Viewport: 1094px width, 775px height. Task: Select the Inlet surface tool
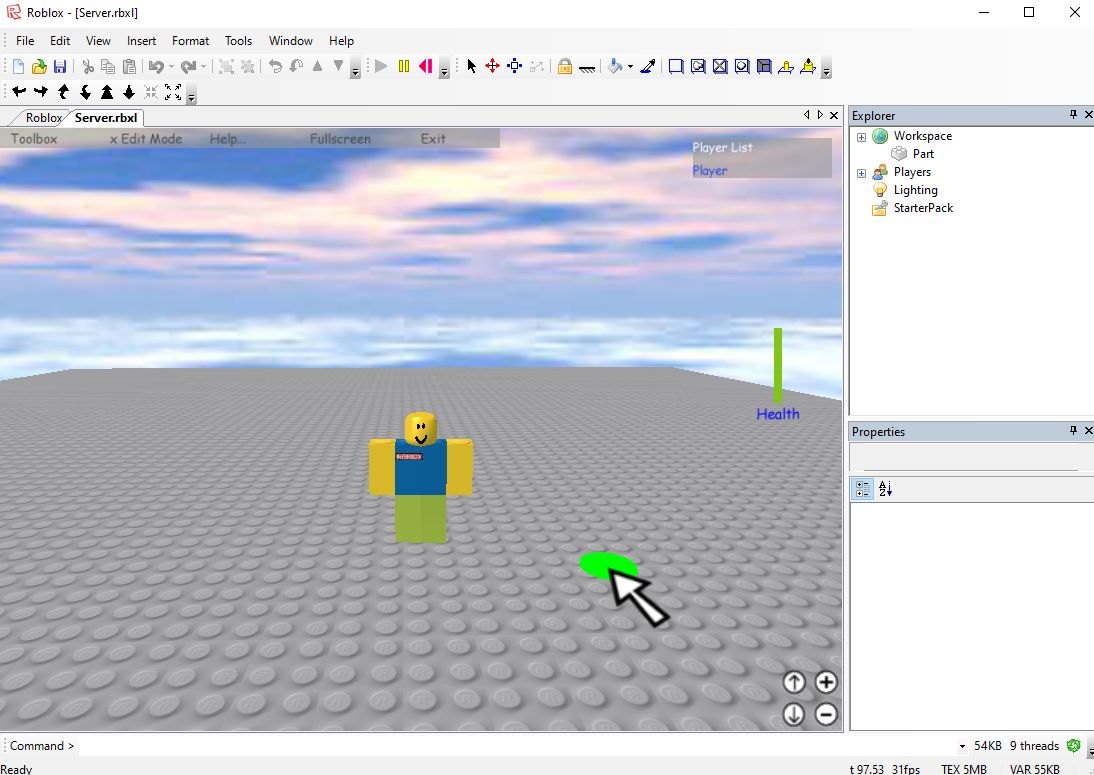764,66
